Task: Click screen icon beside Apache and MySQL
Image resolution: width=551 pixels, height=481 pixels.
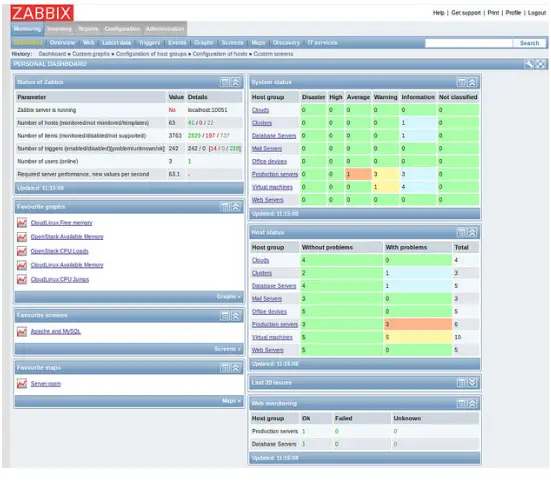Action: point(22,331)
